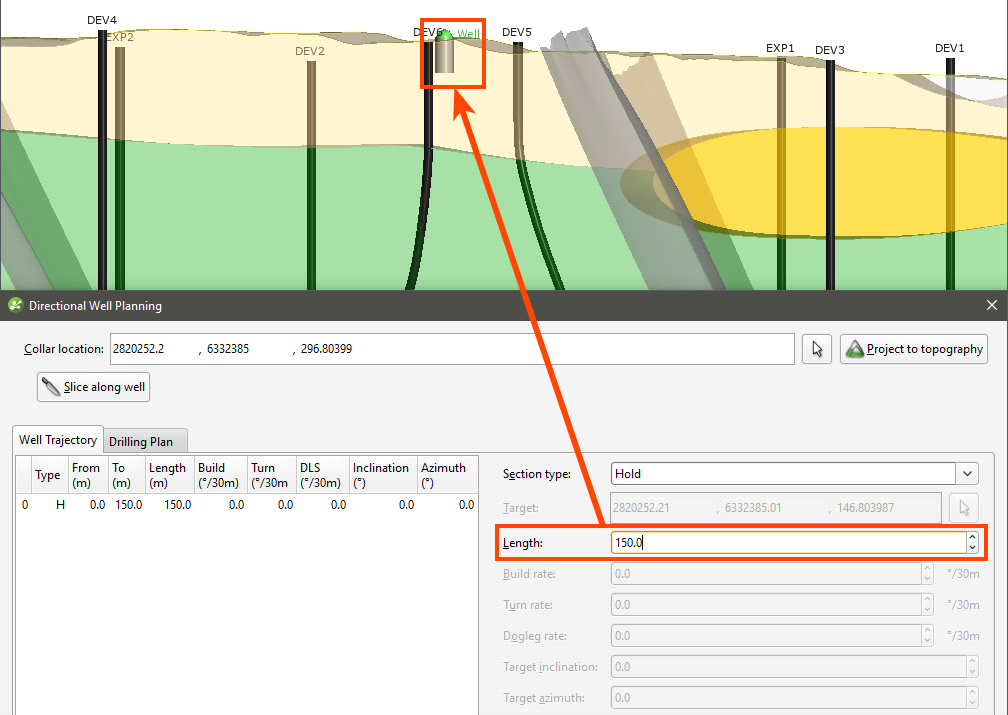This screenshot has height=715, width=1008.
Task: Click the DEV1 well label
Action: (949, 48)
